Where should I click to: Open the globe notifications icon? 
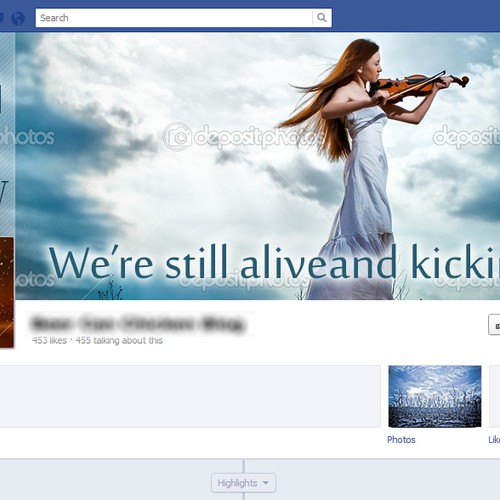coord(18,18)
